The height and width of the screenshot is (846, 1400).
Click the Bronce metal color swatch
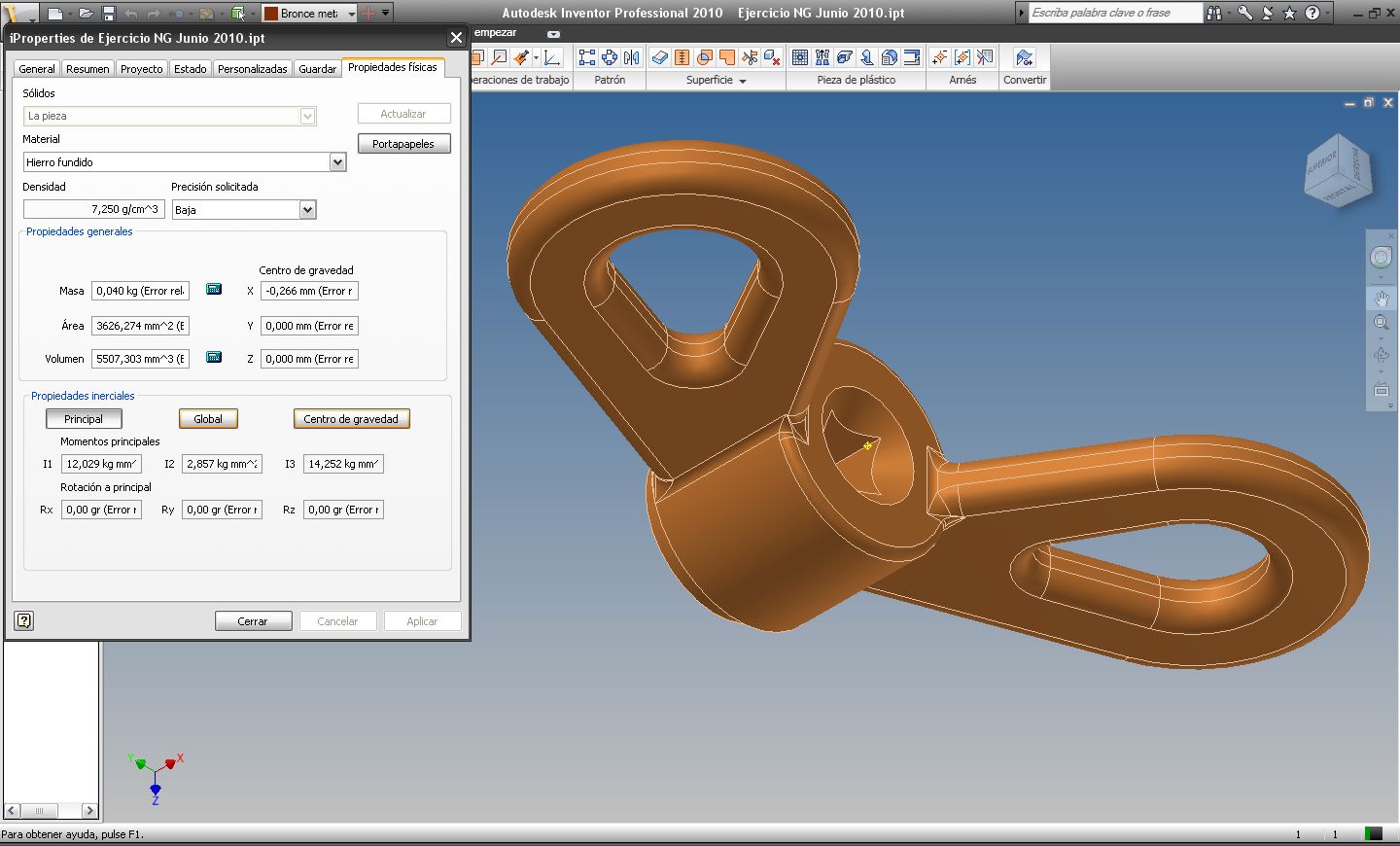click(272, 14)
